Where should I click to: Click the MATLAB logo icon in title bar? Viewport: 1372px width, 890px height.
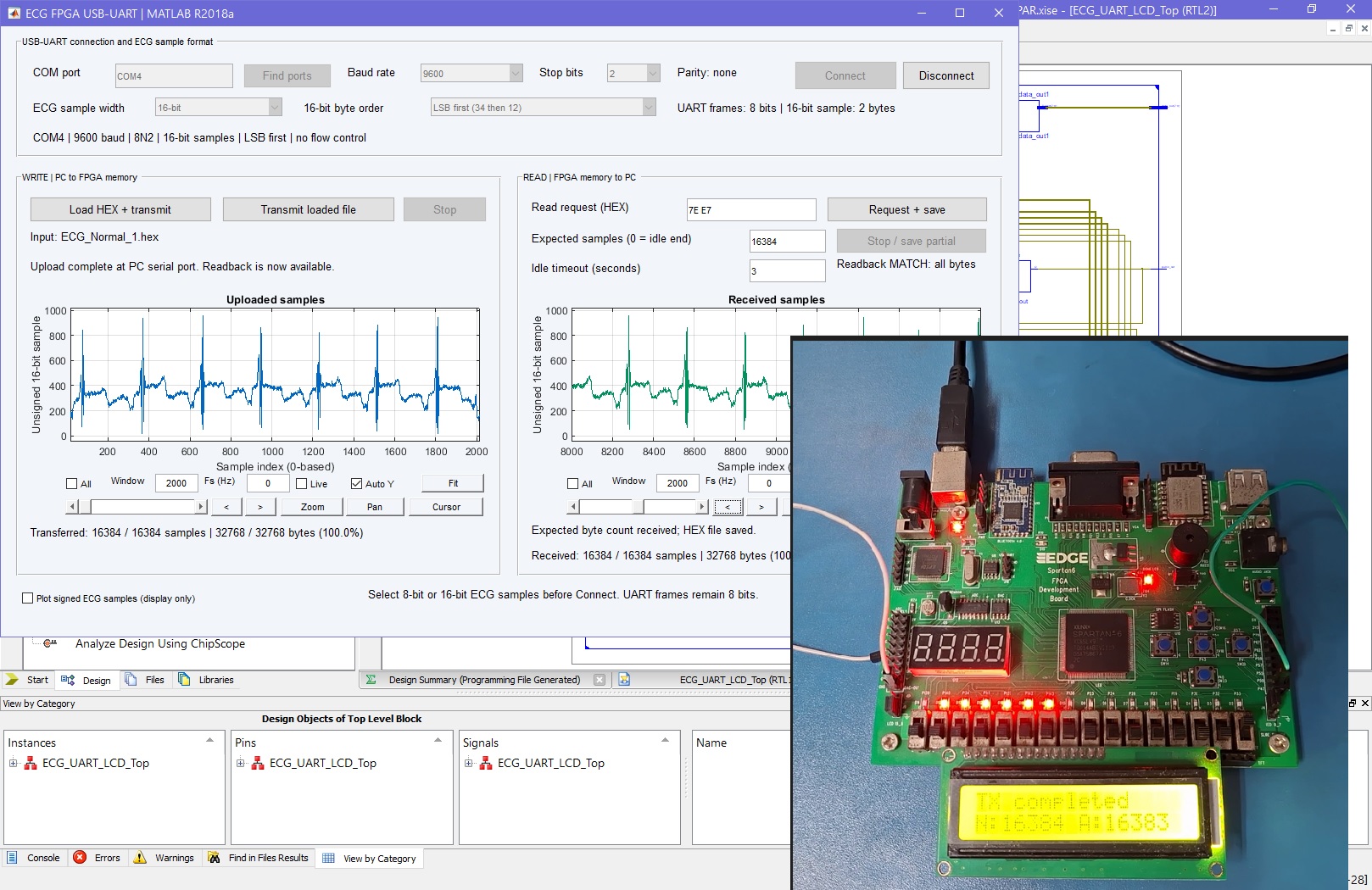click(x=14, y=13)
